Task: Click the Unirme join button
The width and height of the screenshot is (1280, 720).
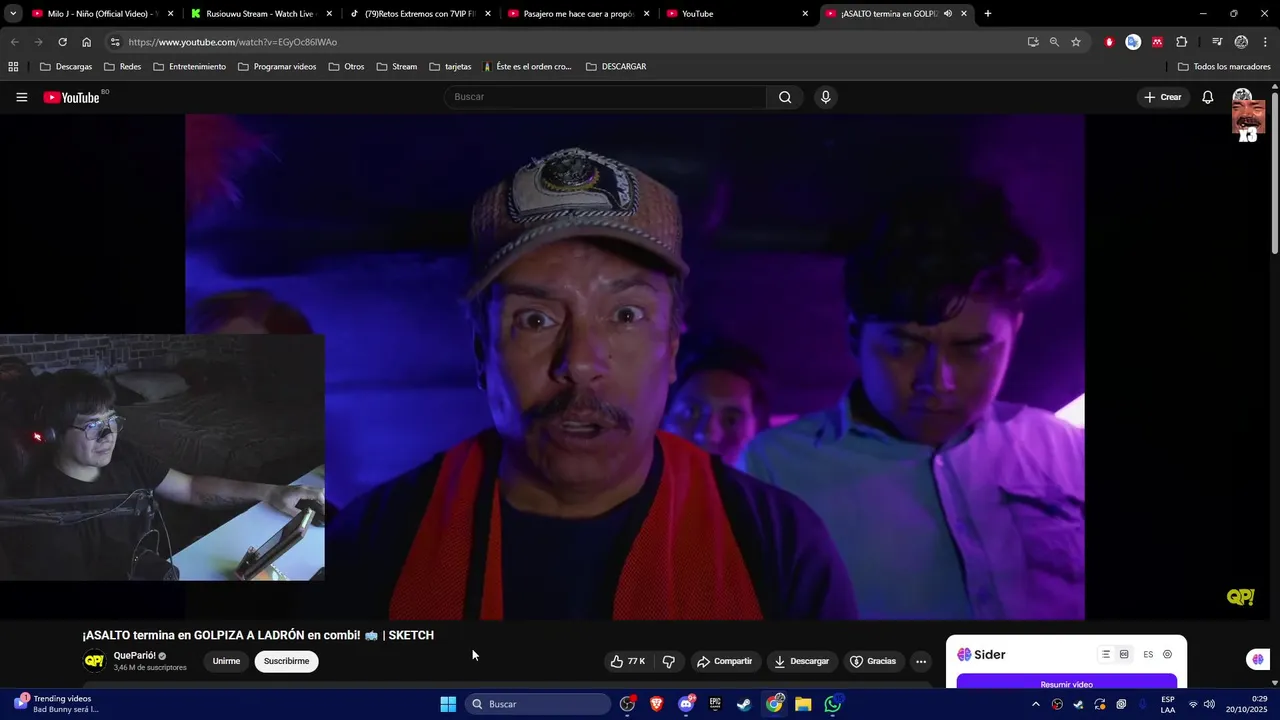Action: pos(226,661)
